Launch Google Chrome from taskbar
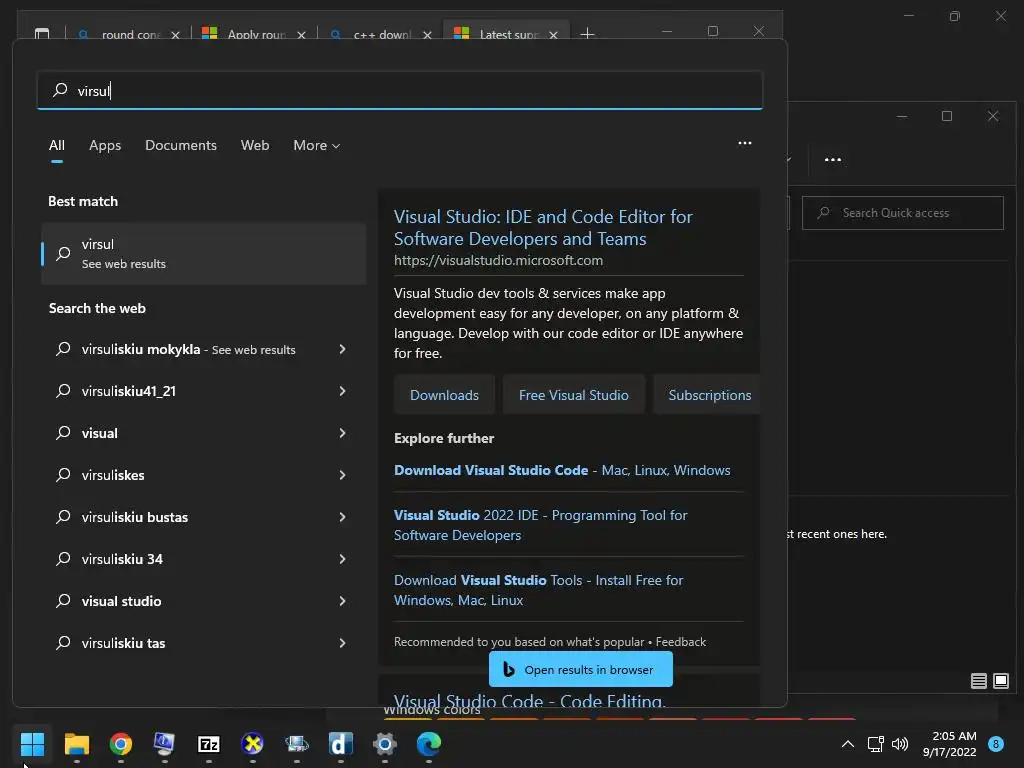The image size is (1024, 768). [x=121, y=744]
